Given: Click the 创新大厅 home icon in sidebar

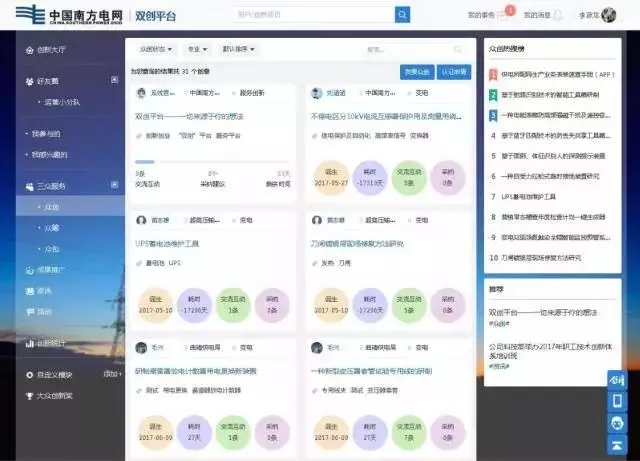Looking at the screenshot, I should 28,48.
